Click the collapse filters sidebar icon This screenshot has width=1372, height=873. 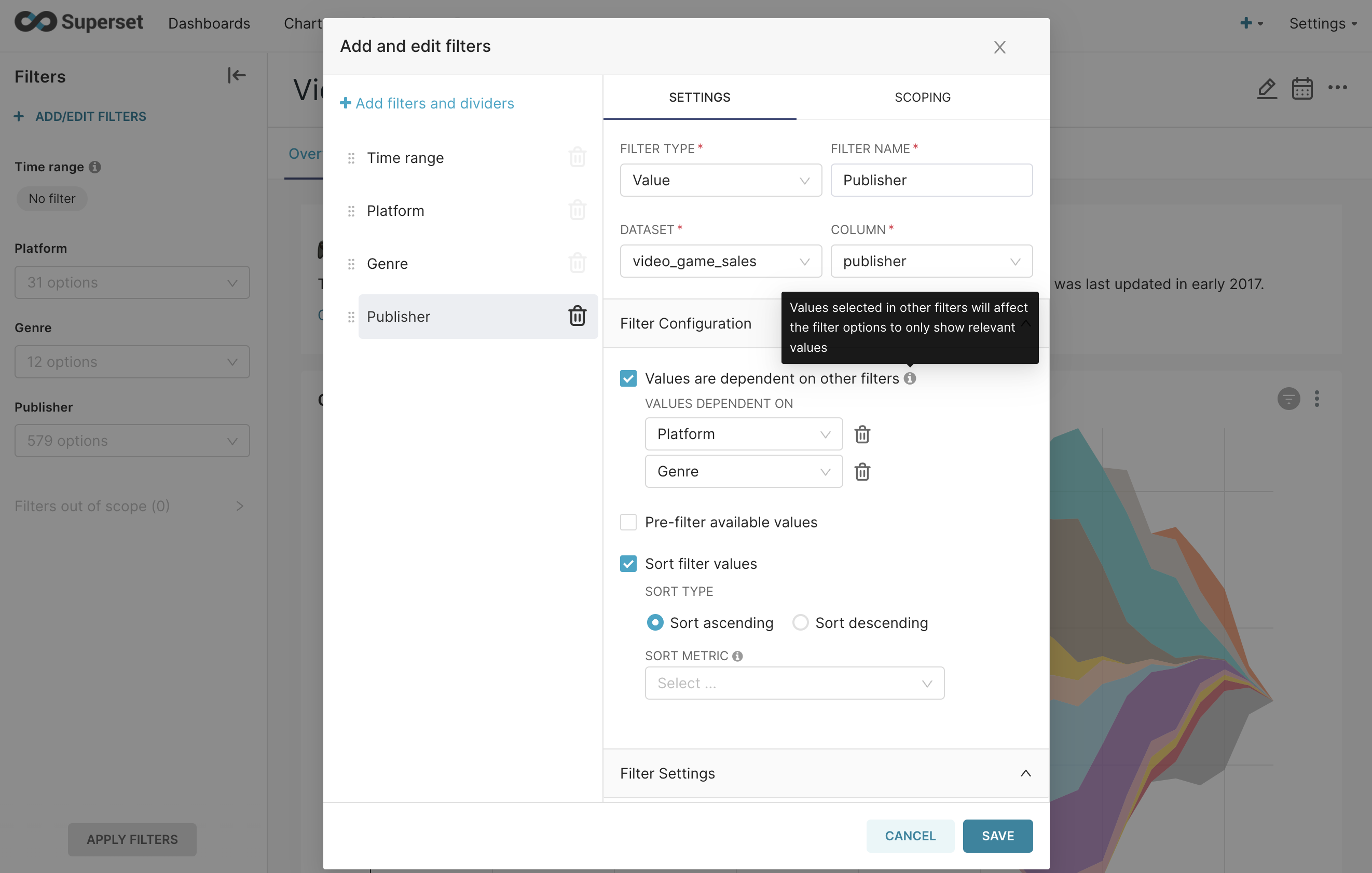(237, 76)
